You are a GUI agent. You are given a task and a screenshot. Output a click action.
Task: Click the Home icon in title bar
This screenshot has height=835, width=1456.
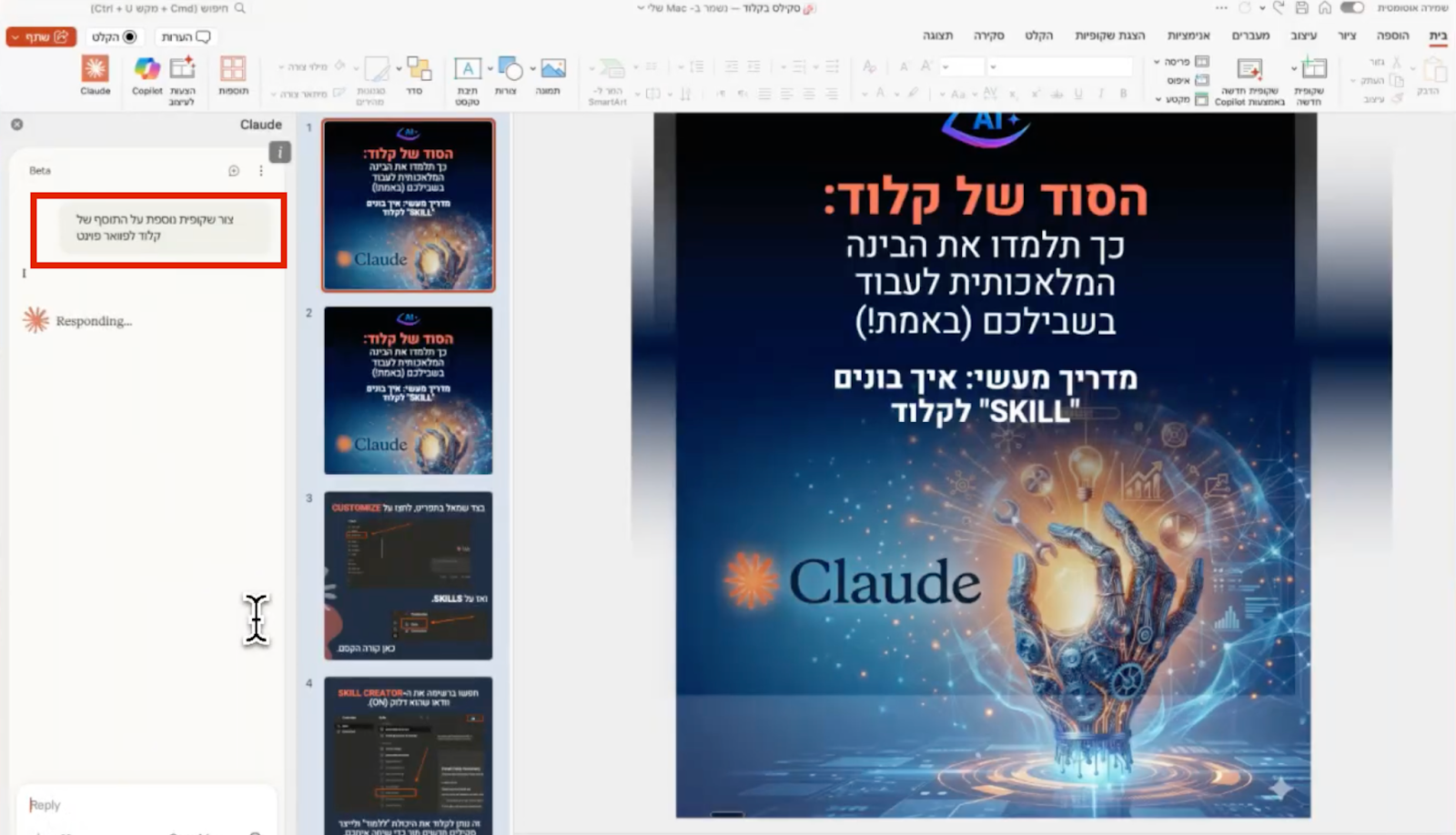pyautogui.click(x=1325, y=7)
